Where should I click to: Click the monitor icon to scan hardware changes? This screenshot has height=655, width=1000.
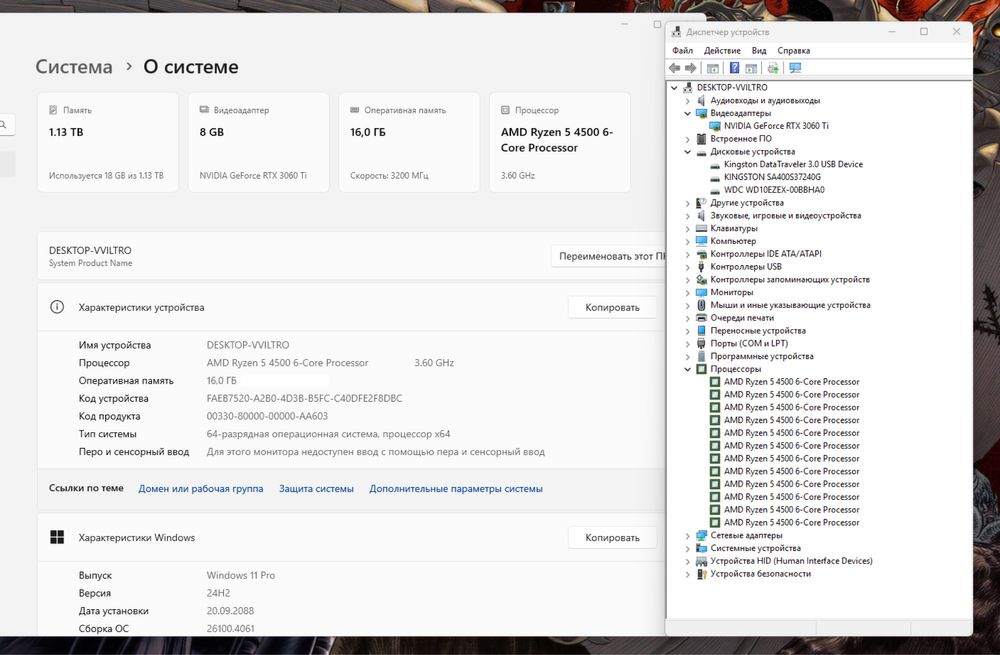click(x=795, y=68)
